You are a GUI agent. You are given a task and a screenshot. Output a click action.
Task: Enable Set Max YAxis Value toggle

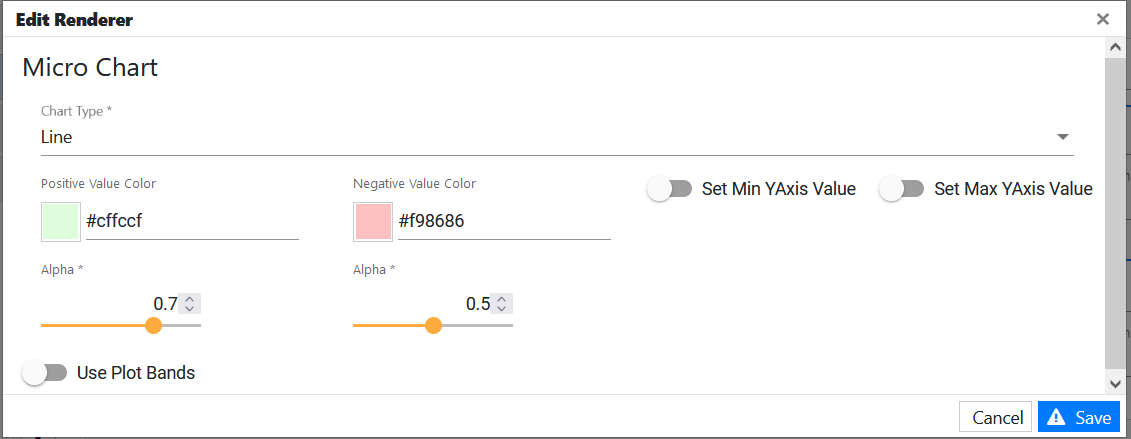902,189
